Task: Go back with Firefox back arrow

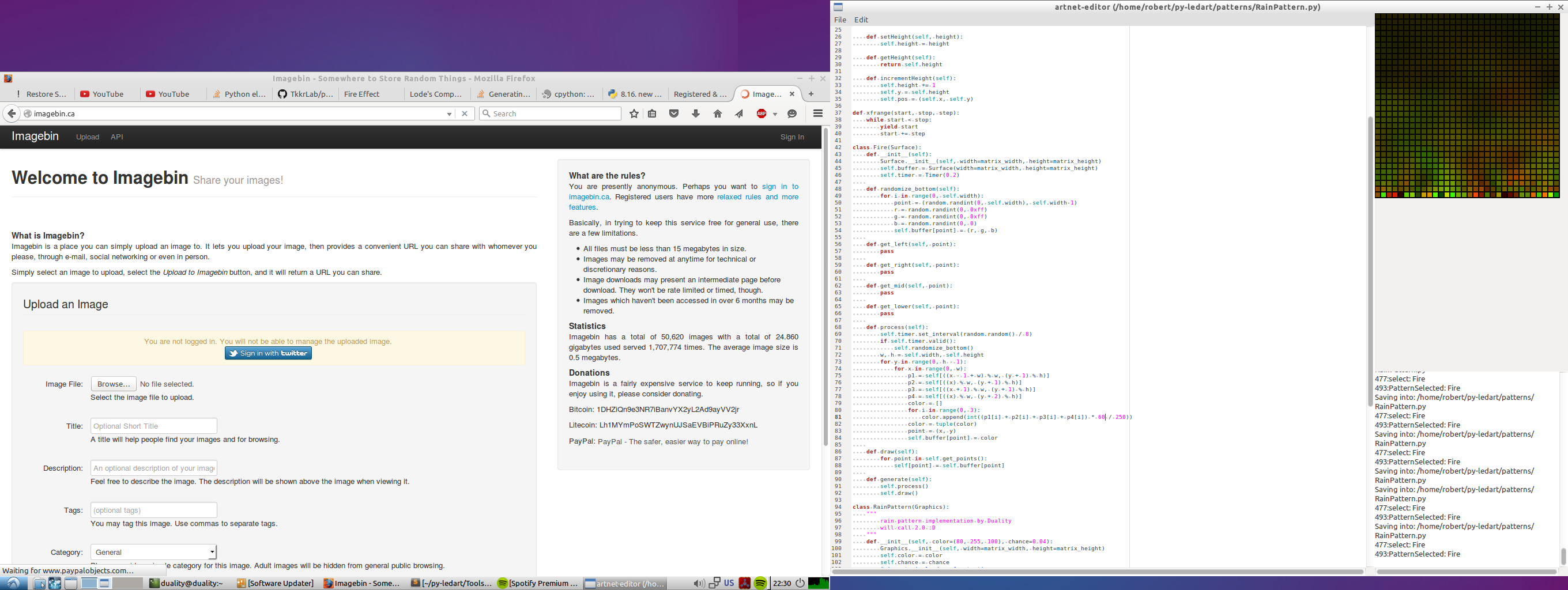Action: coord(11,114)
